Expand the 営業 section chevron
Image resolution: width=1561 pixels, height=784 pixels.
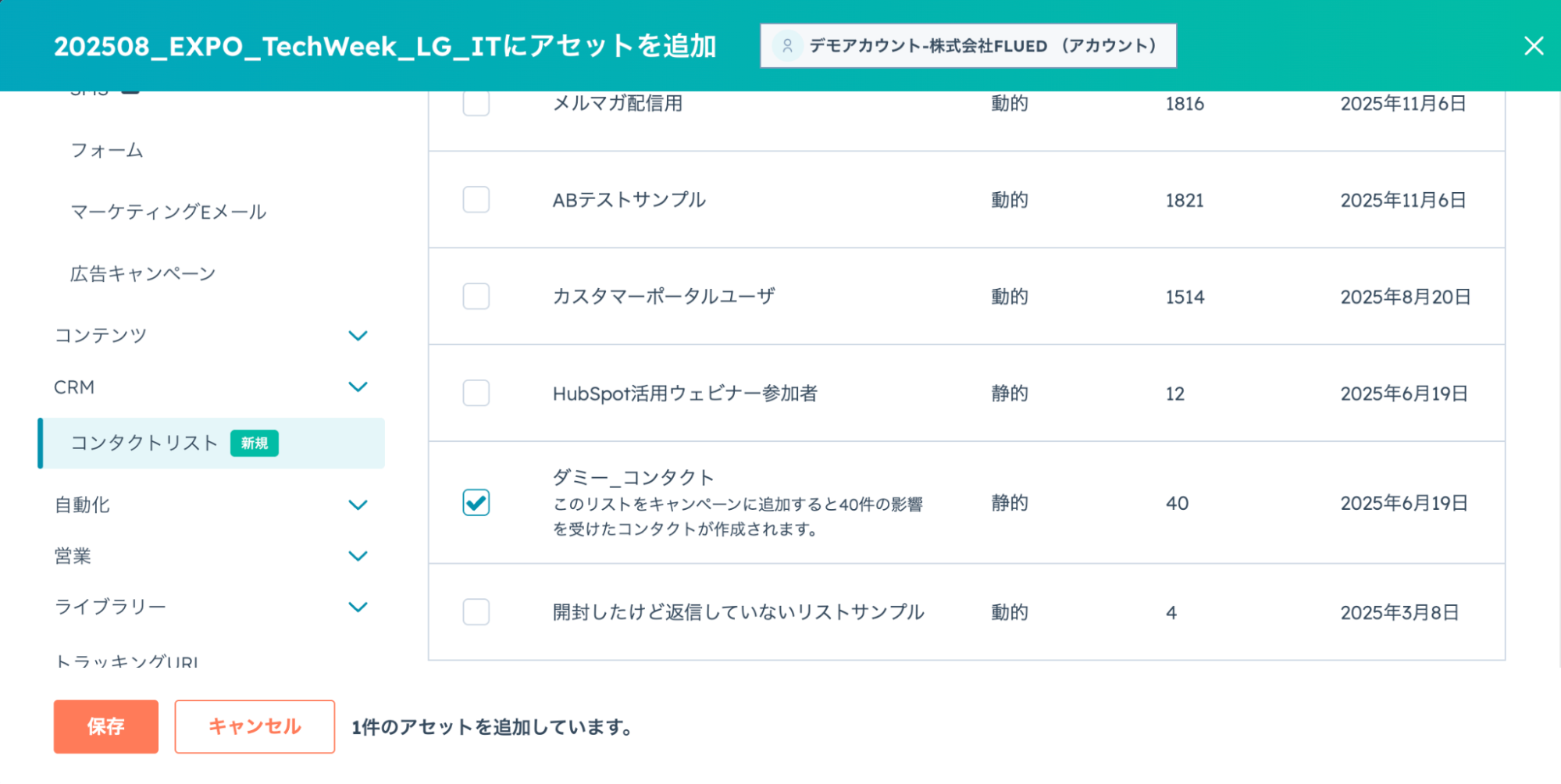(358, 556)
